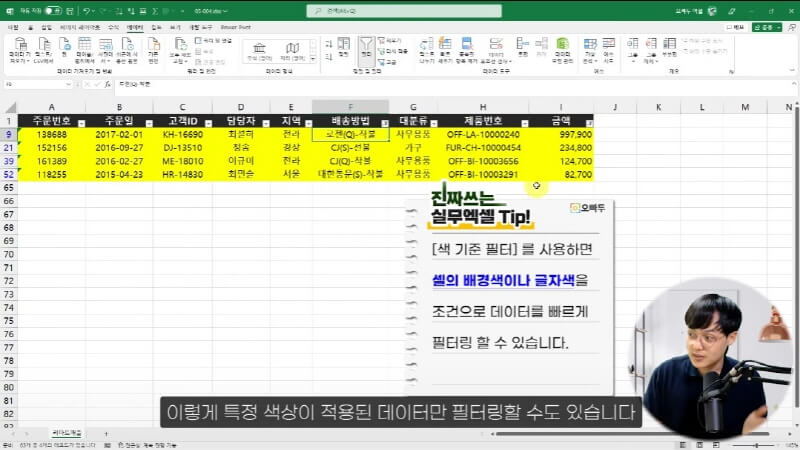Toggle AutoSave switch in title bar
The height and width of the screenshot is (450, 800).
(x=53, y=11)
